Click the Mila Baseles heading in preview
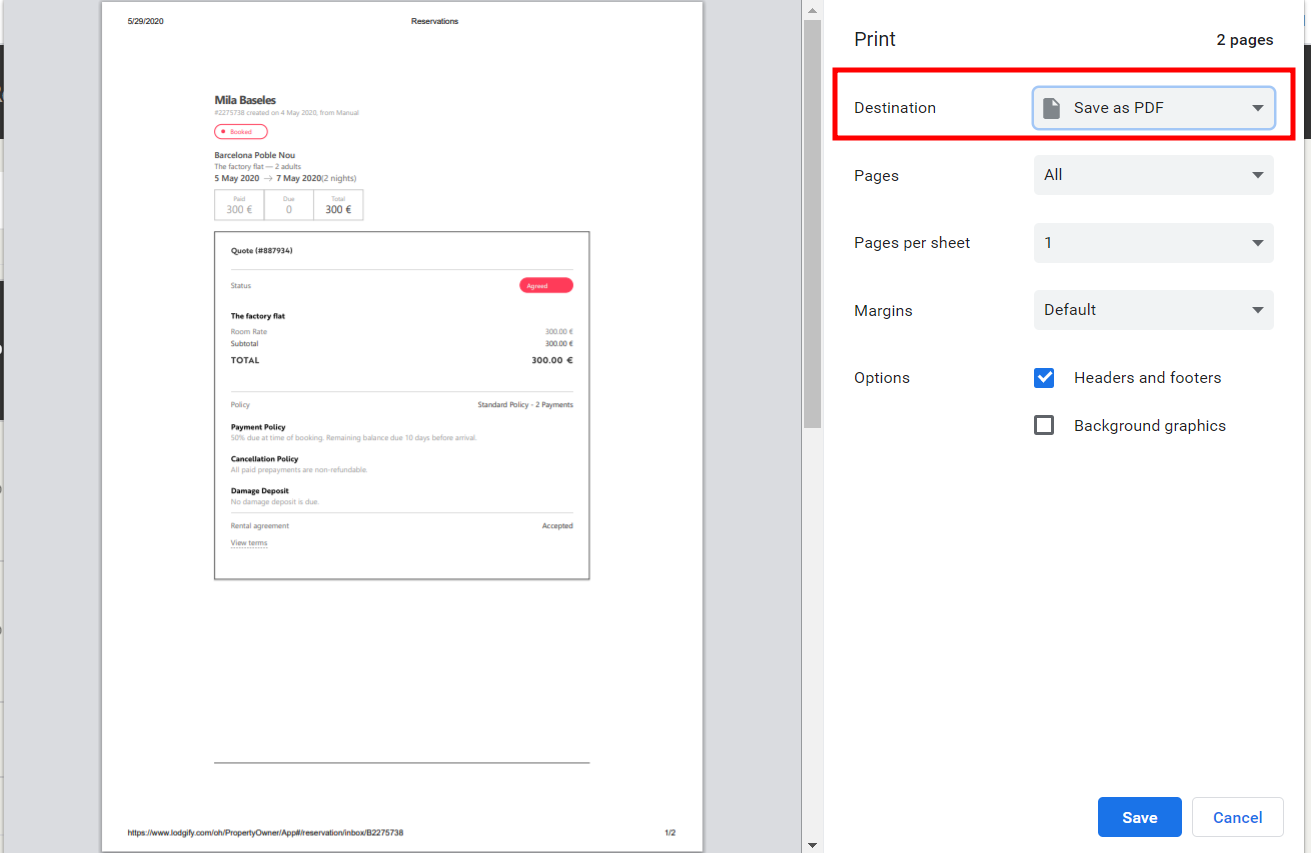Image resolution: width=1311 pixels, height=853 pixels. [245, 100]
